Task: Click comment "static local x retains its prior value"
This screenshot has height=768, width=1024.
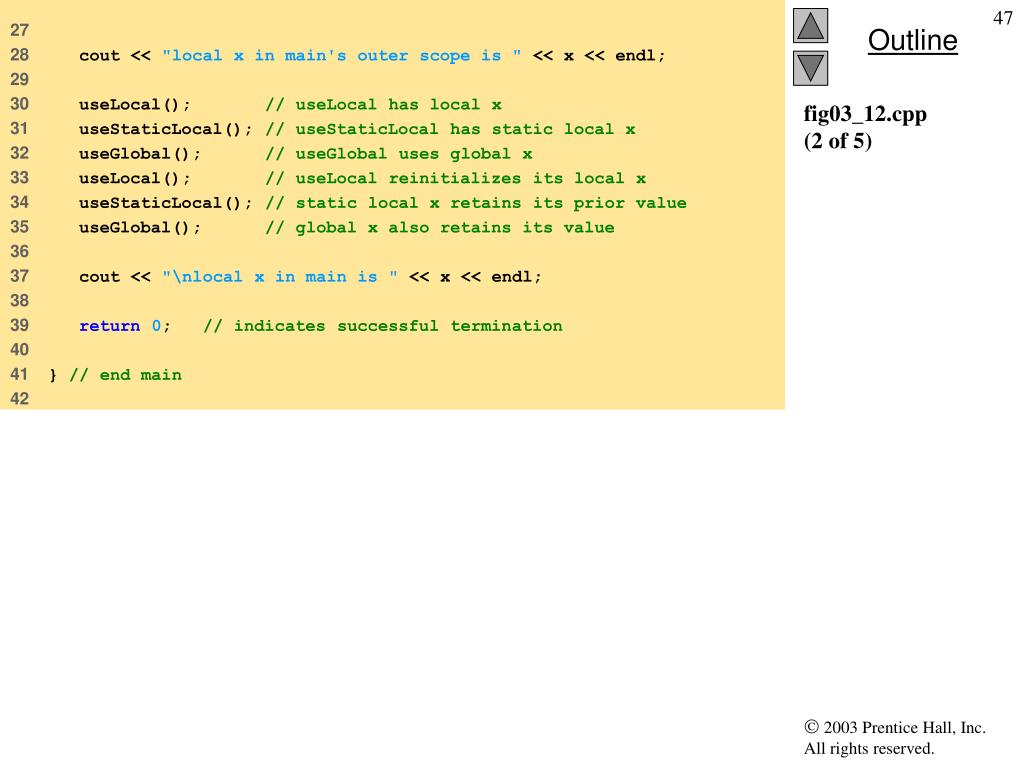Action: (x=476, y=203)
